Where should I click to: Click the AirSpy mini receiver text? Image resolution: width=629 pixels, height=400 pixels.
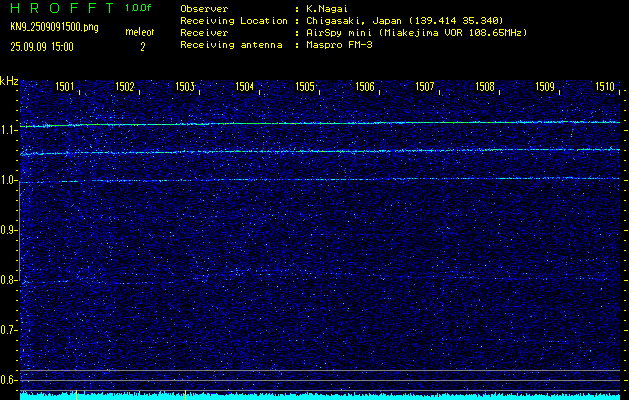coord(417,33)
